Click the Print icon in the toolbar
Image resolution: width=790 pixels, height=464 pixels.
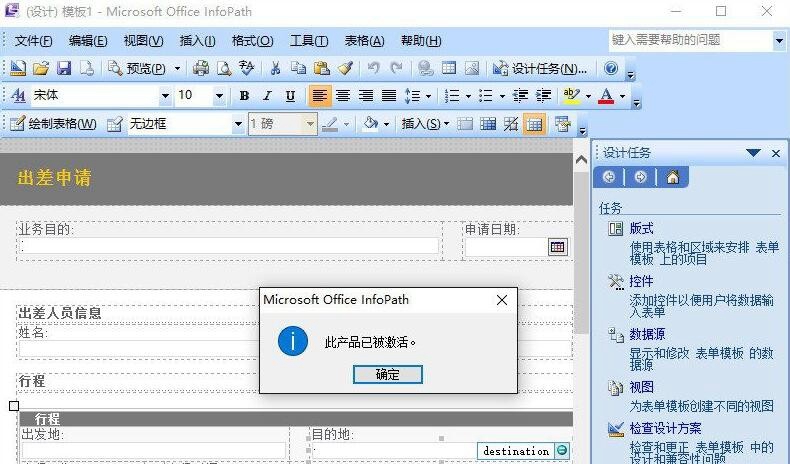tap(201, 68)
